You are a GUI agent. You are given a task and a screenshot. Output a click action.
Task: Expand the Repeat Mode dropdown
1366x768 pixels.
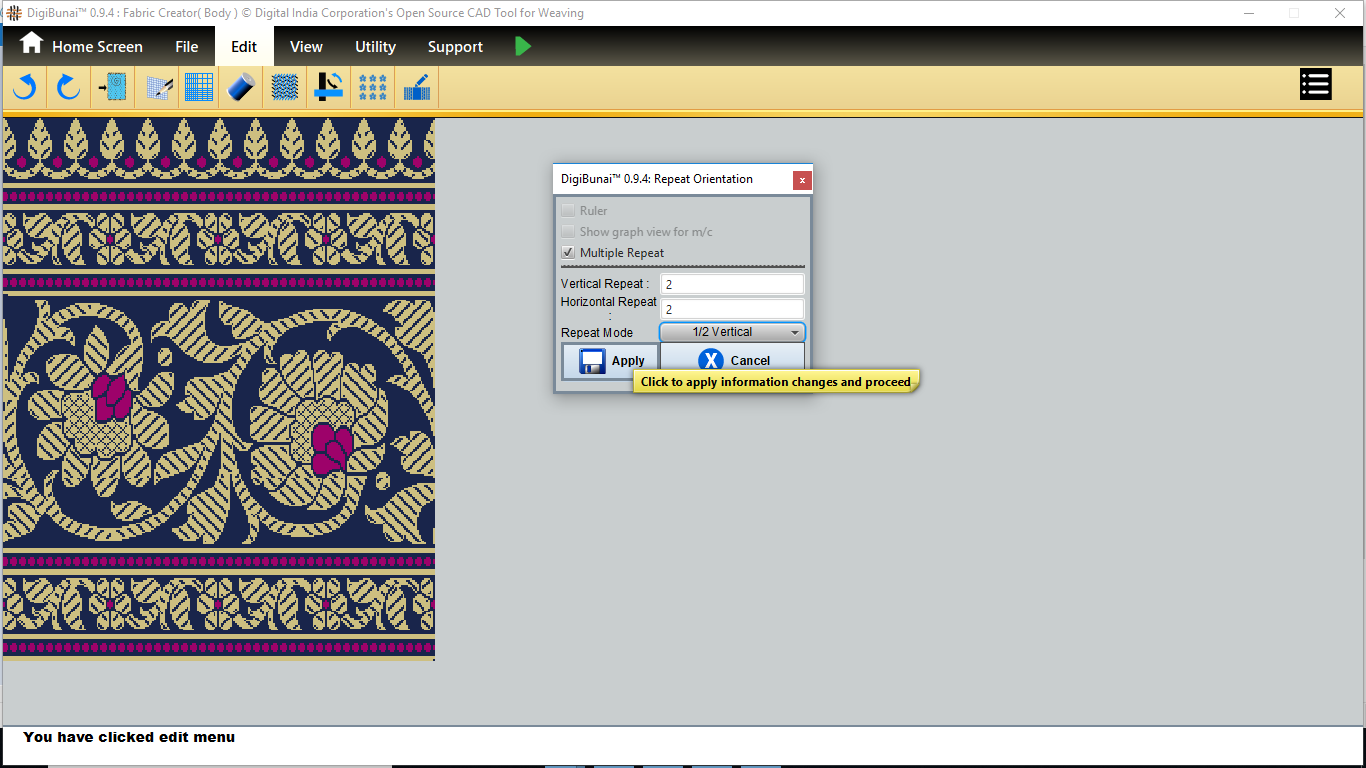[732, 332]
